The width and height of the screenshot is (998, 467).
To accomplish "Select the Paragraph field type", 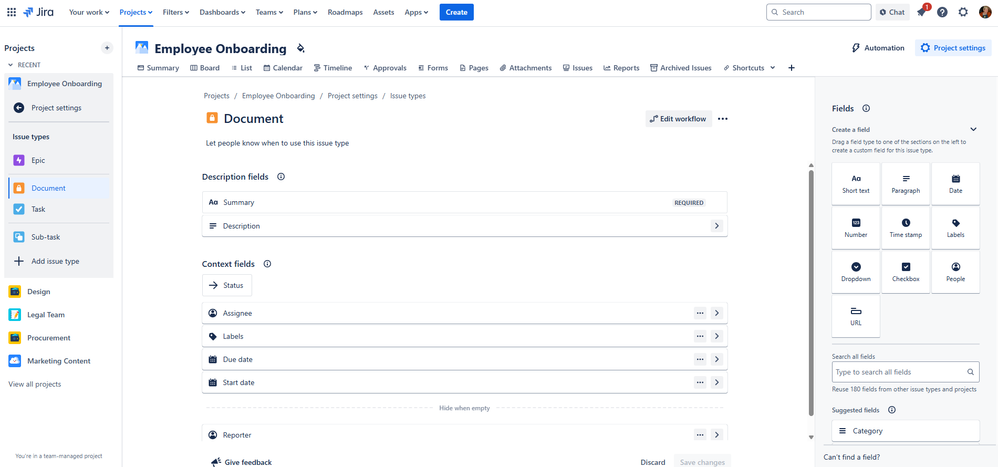I will [906, 184].
